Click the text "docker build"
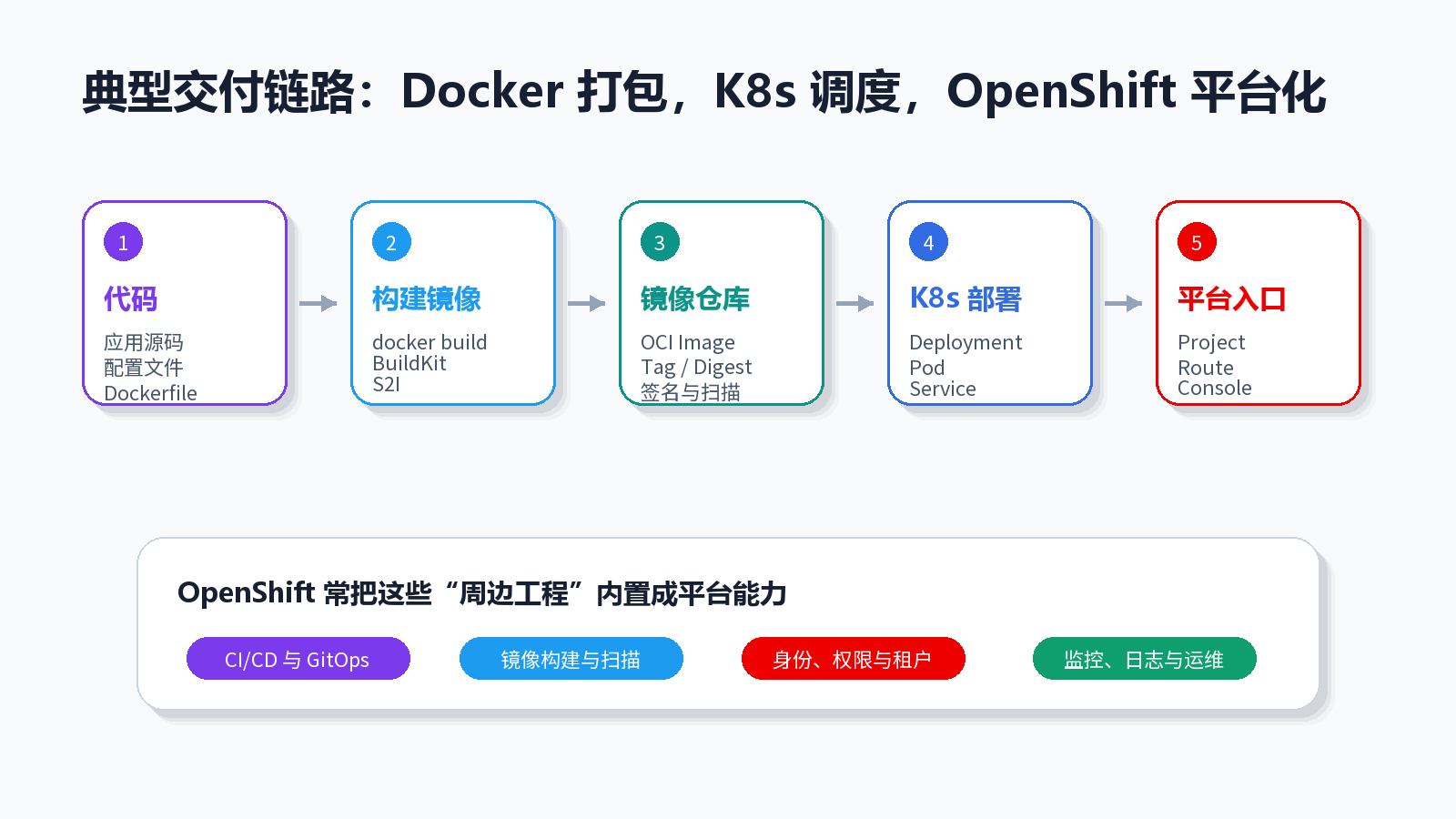1456x819 pixels. (430, 342)
